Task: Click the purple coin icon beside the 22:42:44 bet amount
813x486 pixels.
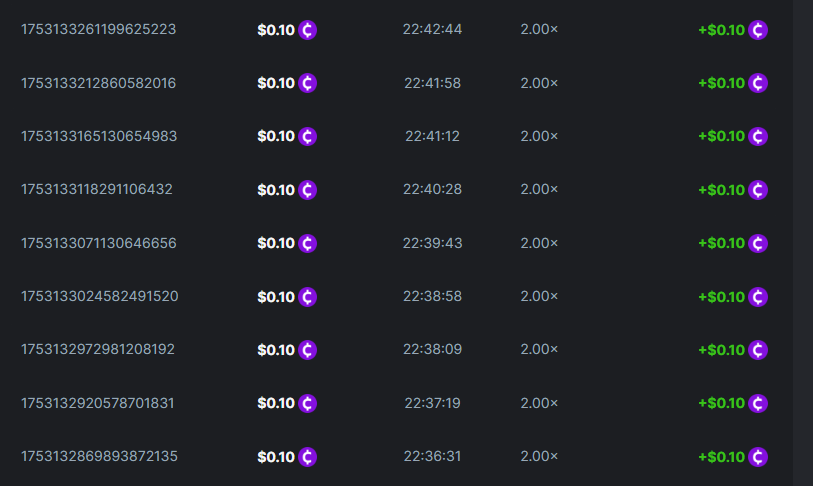Action: [308, 30]
